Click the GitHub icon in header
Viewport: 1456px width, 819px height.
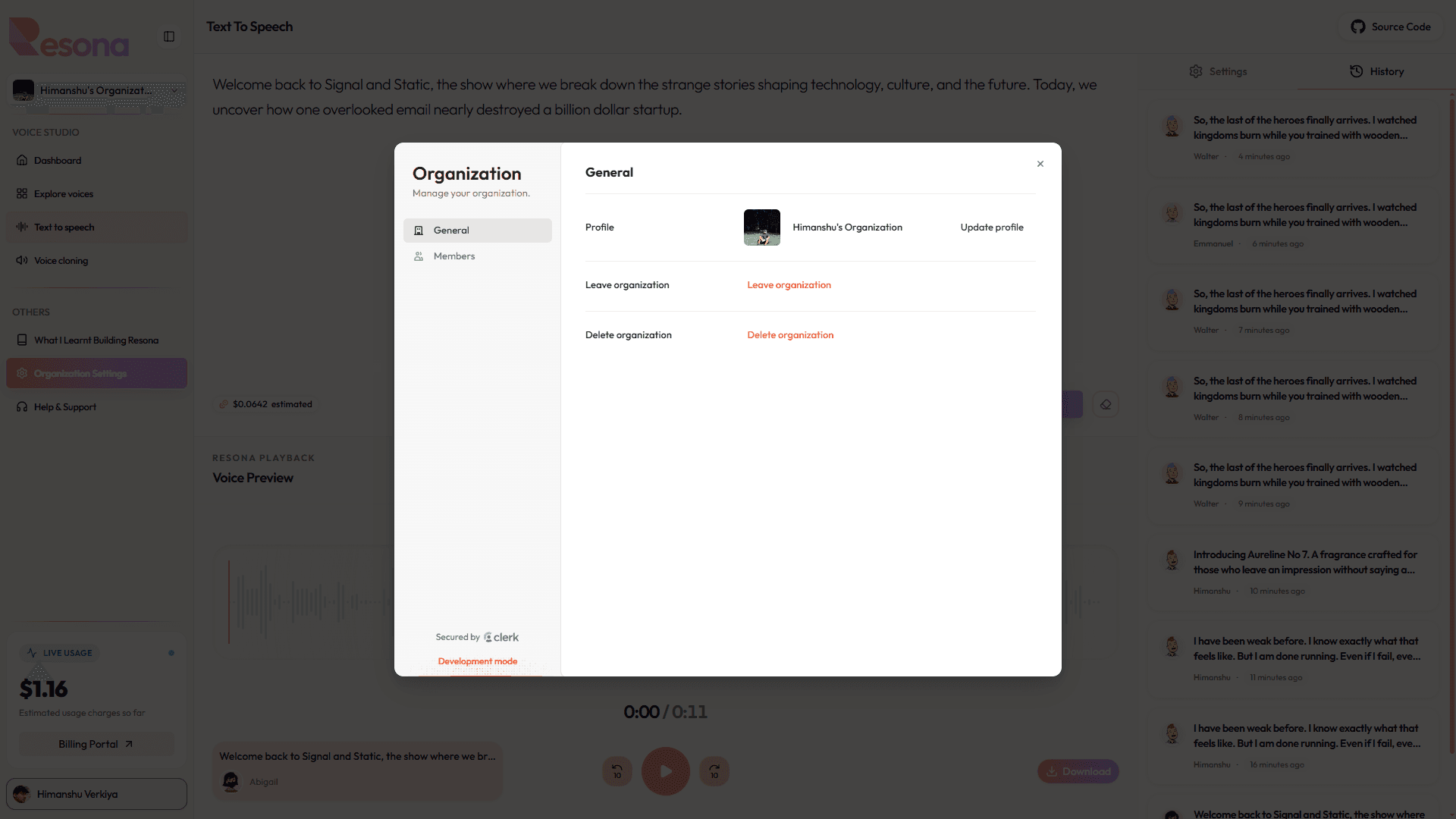(1358, 27)
